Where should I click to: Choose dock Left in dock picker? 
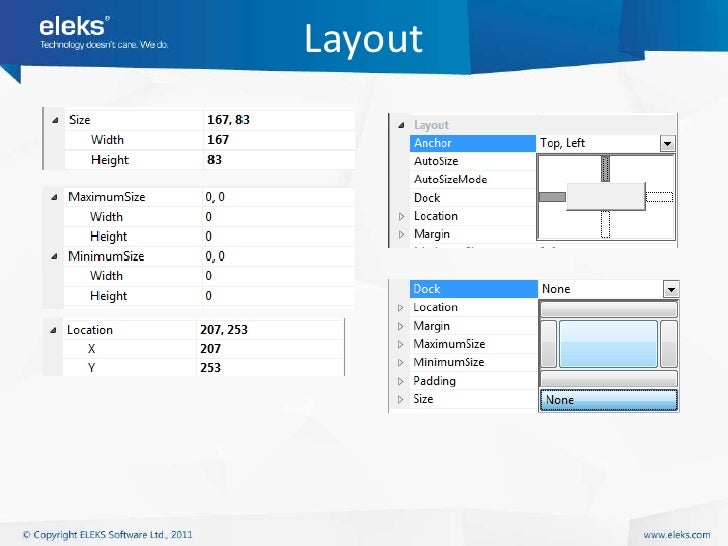(548, 344)
